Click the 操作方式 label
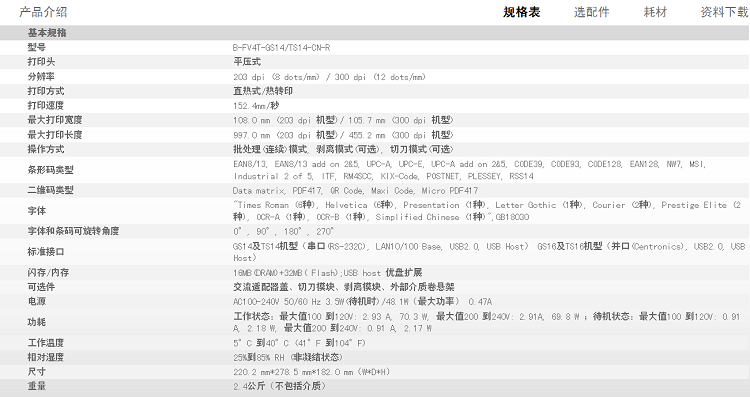750x397 pixels. [x=46, y=149]
